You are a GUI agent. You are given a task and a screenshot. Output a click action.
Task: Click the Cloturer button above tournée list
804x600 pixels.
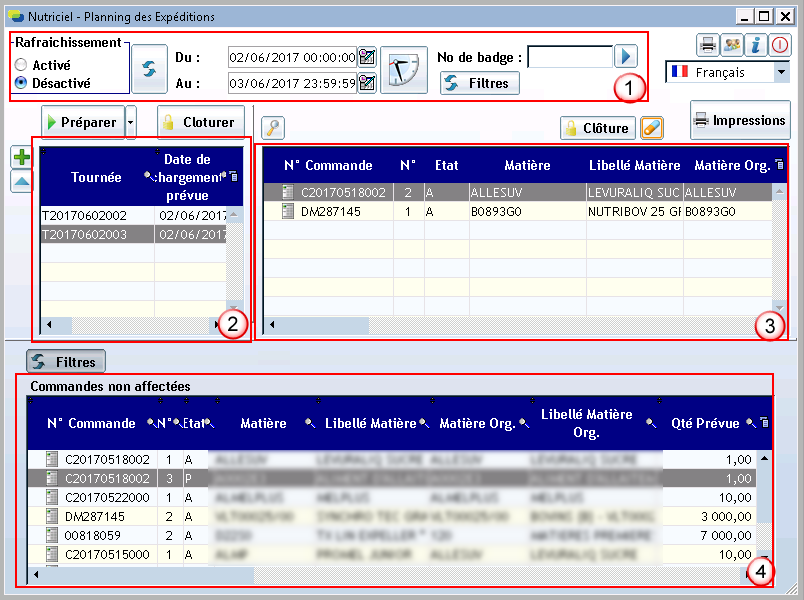coord(200,123)
